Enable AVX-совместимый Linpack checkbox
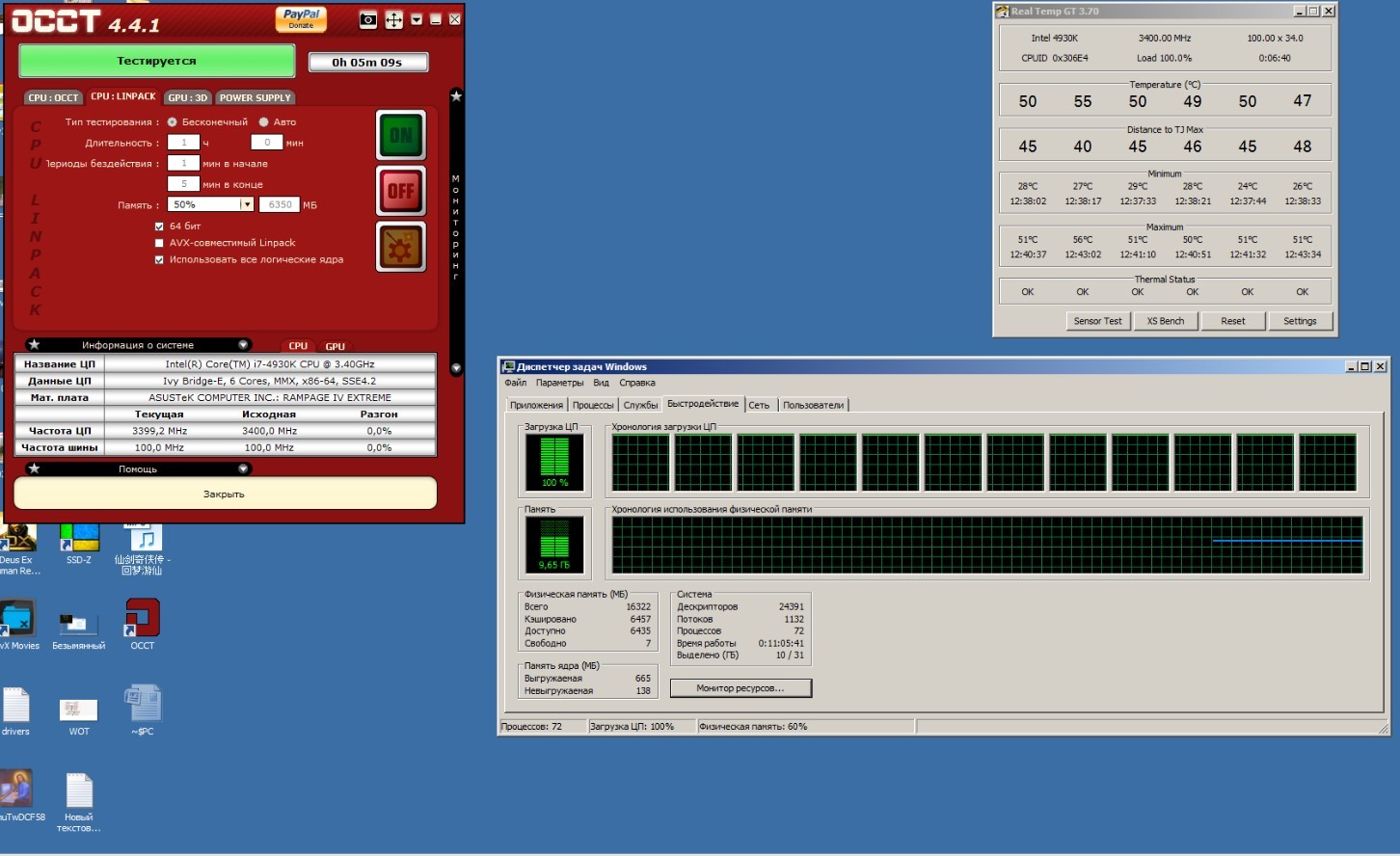Viewport: 1400px width, 856px height. (160, 243)
